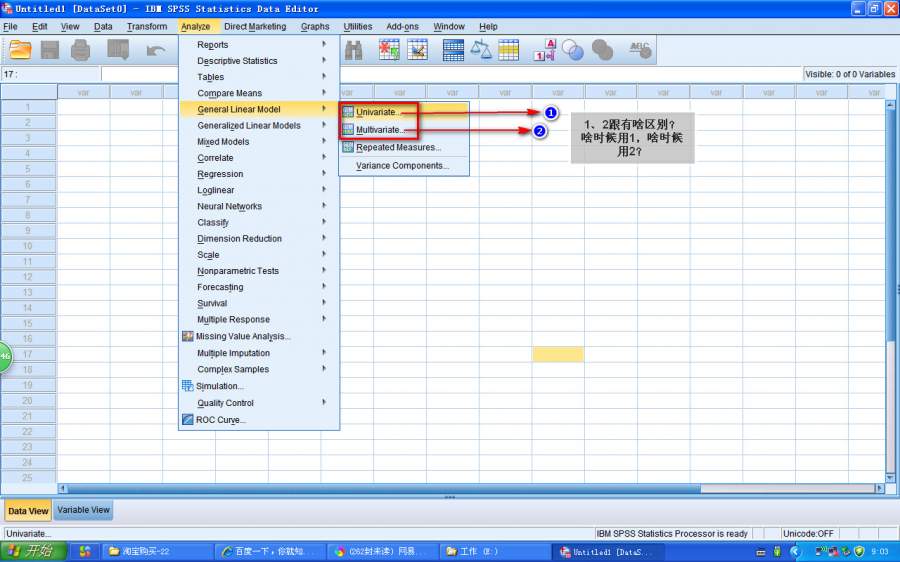The width and height of the screenshot is (900, 562).
Task: Open the Add-ons menu
Action: [402, 26]
